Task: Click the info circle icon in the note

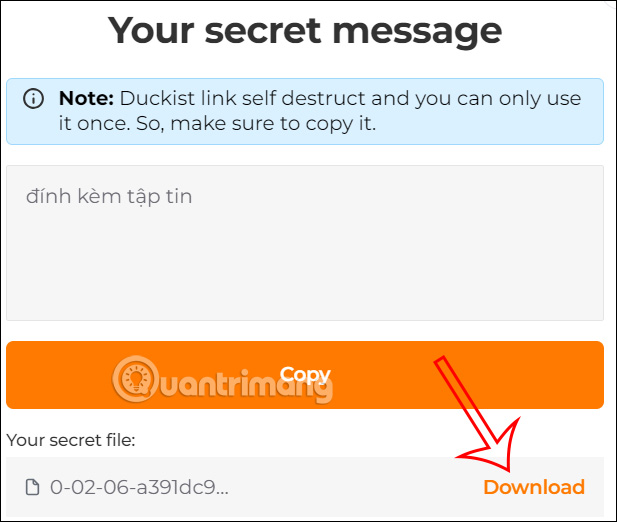Action: tap(33, 98)
